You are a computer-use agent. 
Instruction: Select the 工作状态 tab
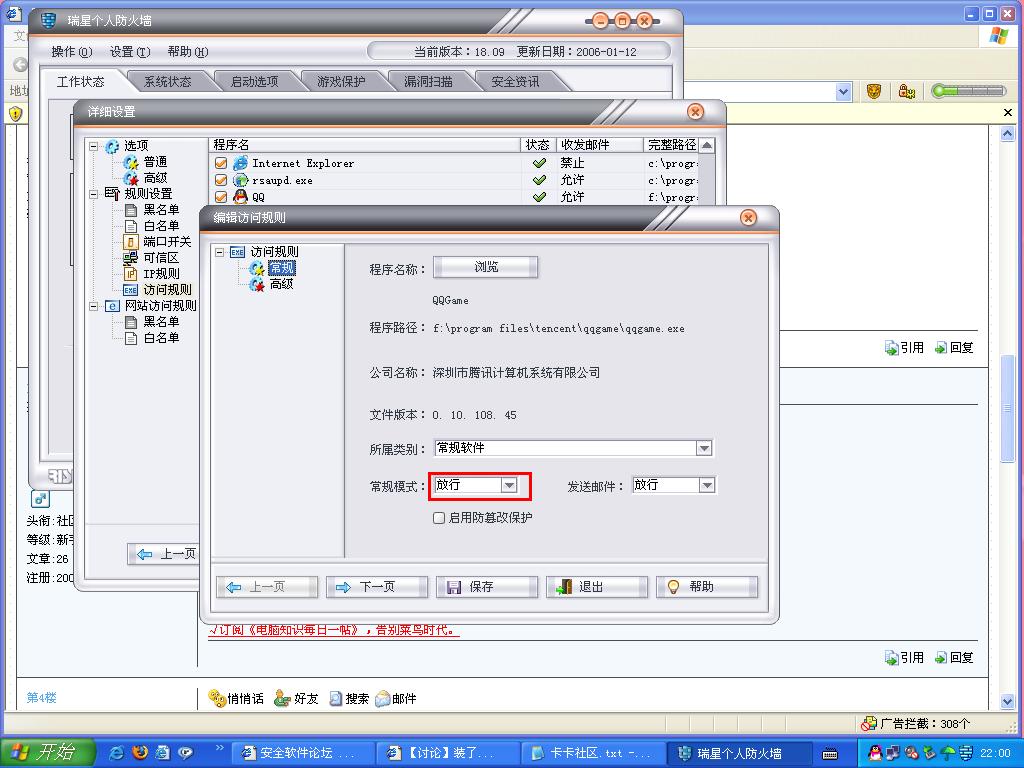80,82
